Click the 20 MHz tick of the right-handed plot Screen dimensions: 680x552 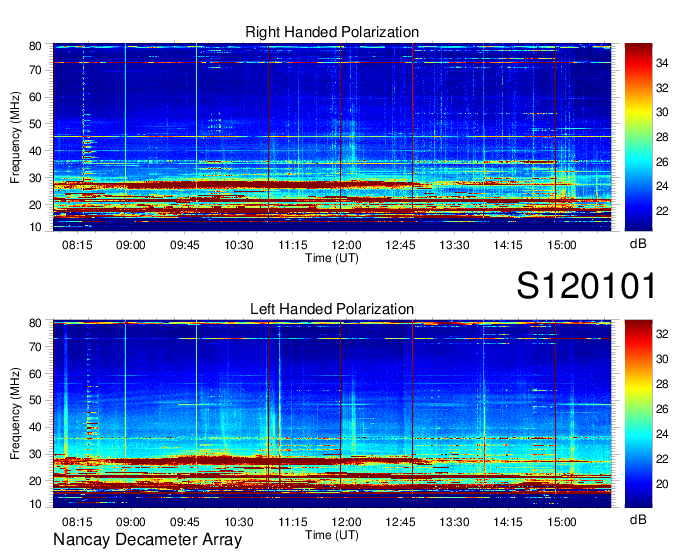coord(35,205)
